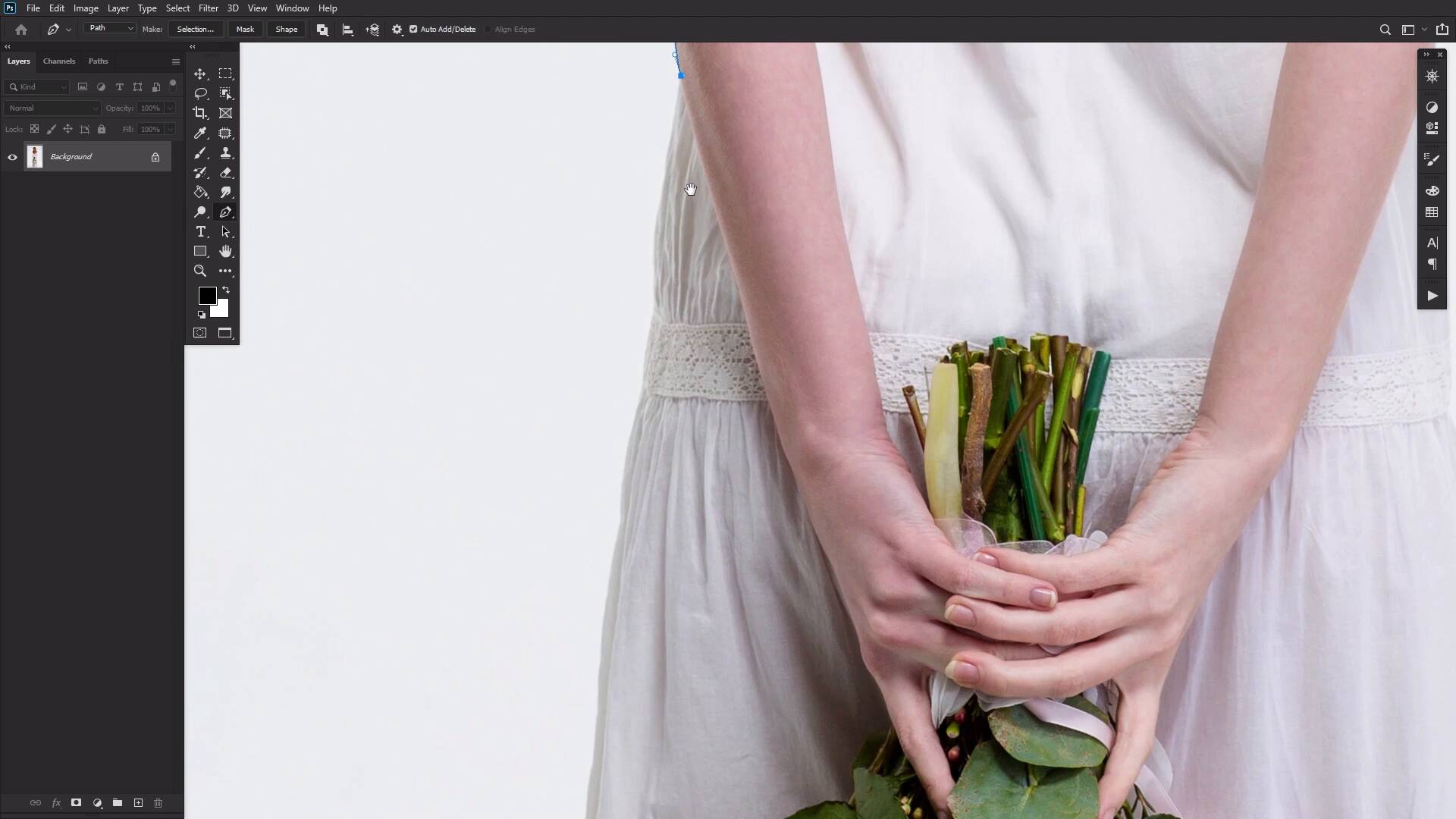Select the Move tool
Viewport: 1456px width, 819px height.
click(x=200, y=73)
